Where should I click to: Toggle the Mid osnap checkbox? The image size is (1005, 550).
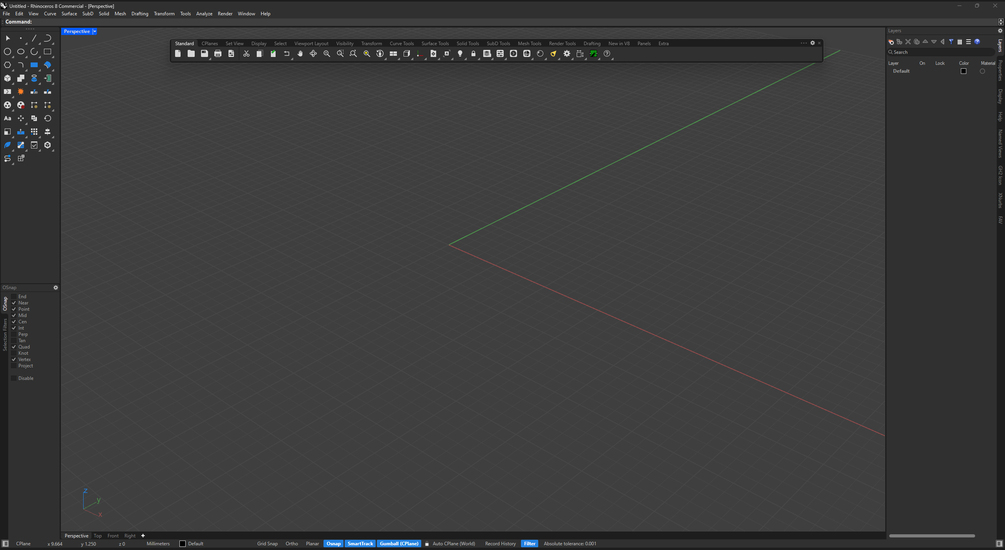pos(14,315)
